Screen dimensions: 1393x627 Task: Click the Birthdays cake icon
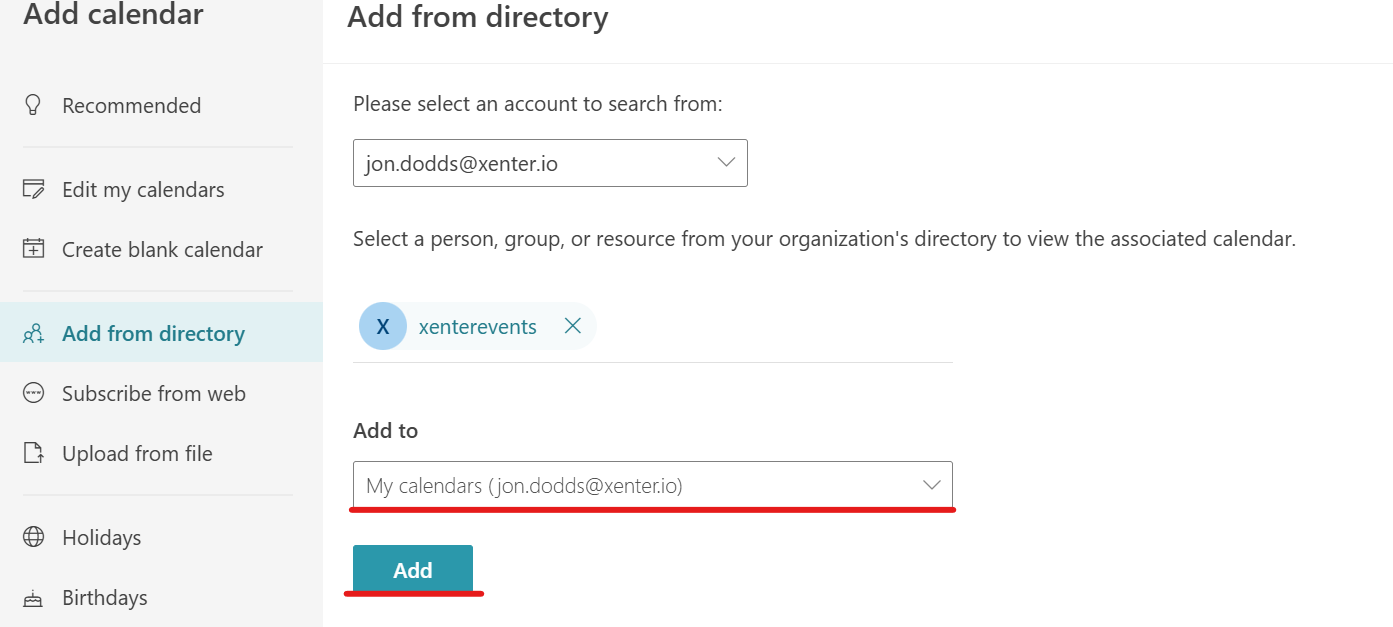pyautogui.click(x=34, y=598)
